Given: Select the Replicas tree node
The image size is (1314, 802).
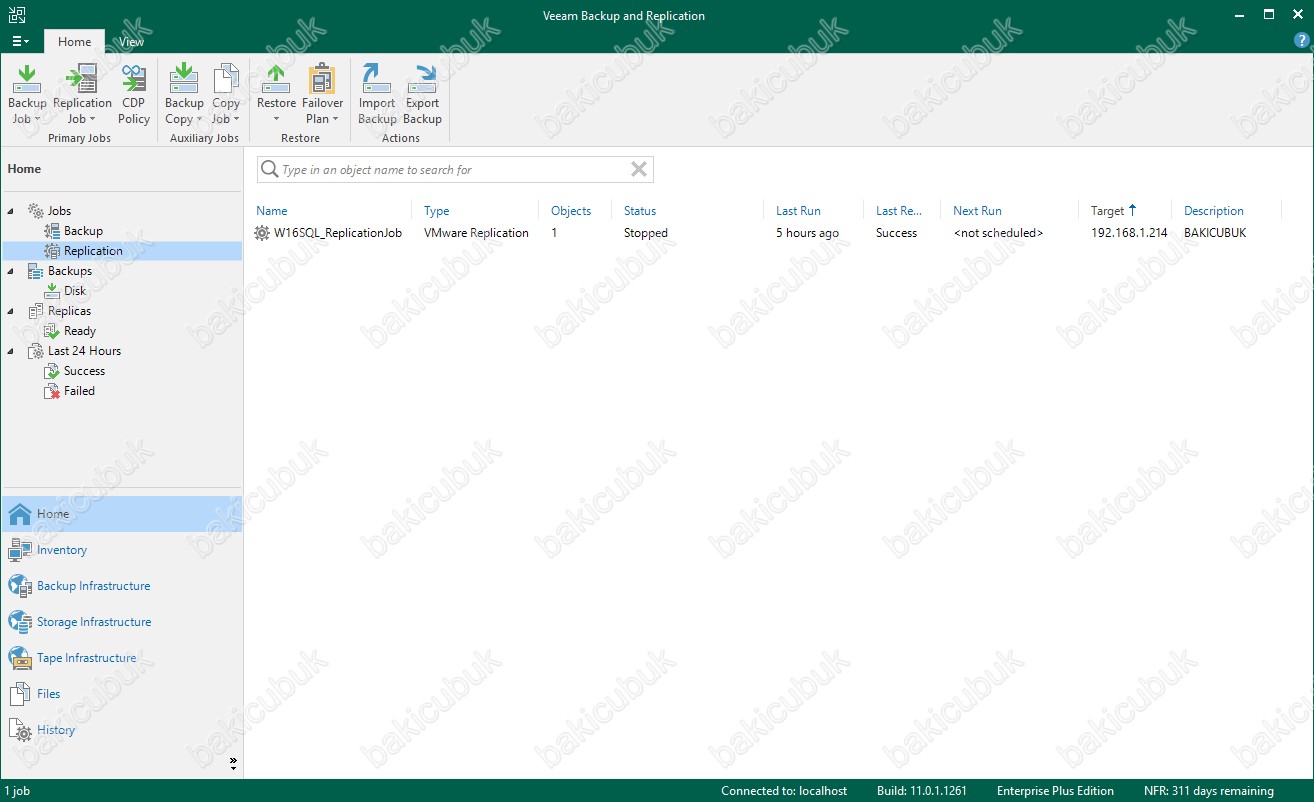Looking at the screenshot, I should pyautogui.click(x=69, y=311).
